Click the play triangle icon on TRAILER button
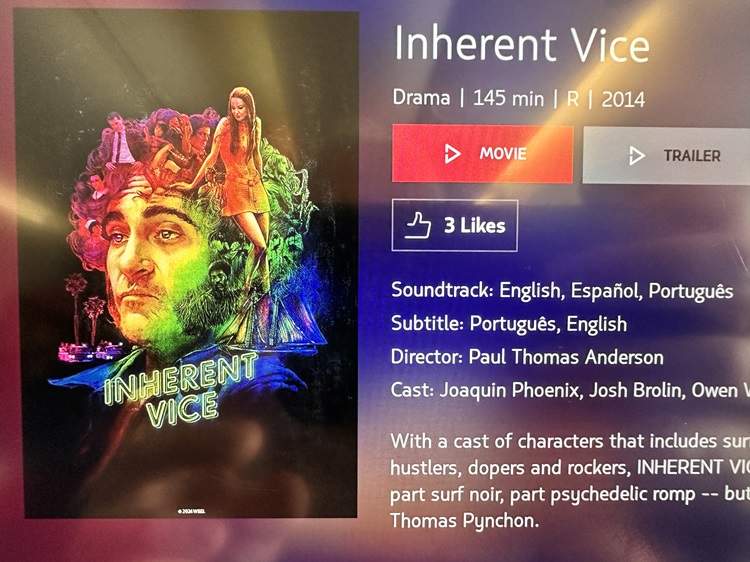The image size is (750, 562). (x=637, y=156)
